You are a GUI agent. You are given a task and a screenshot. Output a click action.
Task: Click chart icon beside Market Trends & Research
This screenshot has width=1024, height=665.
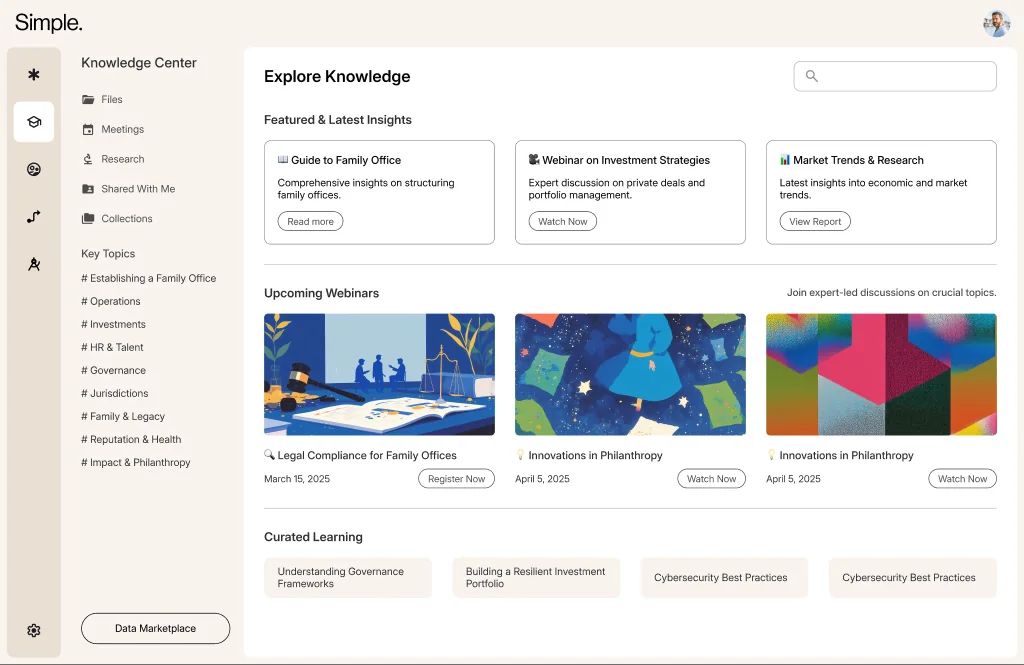[785, 159]
